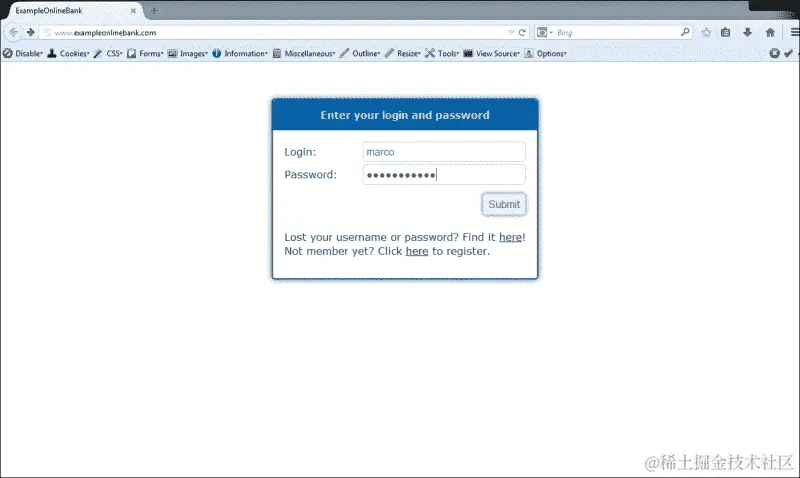Click the Bing search box
The image size is (800, 478).
(x=616, y=32)
